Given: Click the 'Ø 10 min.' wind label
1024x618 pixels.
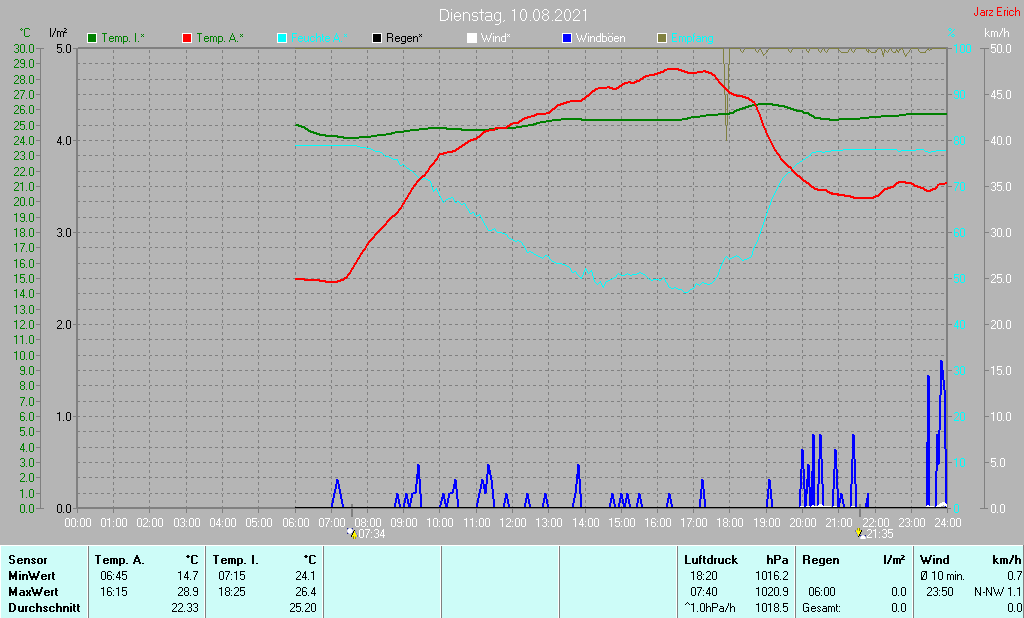Looking at the screenshot, I should (x=942, y=576).
